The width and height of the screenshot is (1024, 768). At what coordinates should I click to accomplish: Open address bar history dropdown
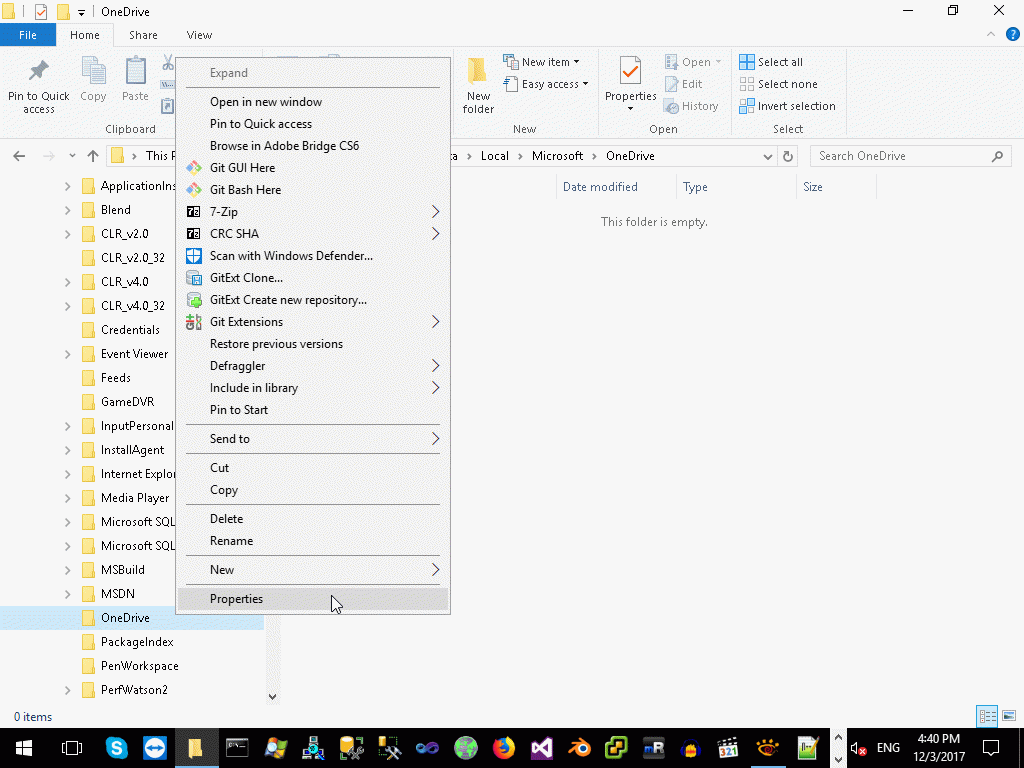click(x=767, y=156)
